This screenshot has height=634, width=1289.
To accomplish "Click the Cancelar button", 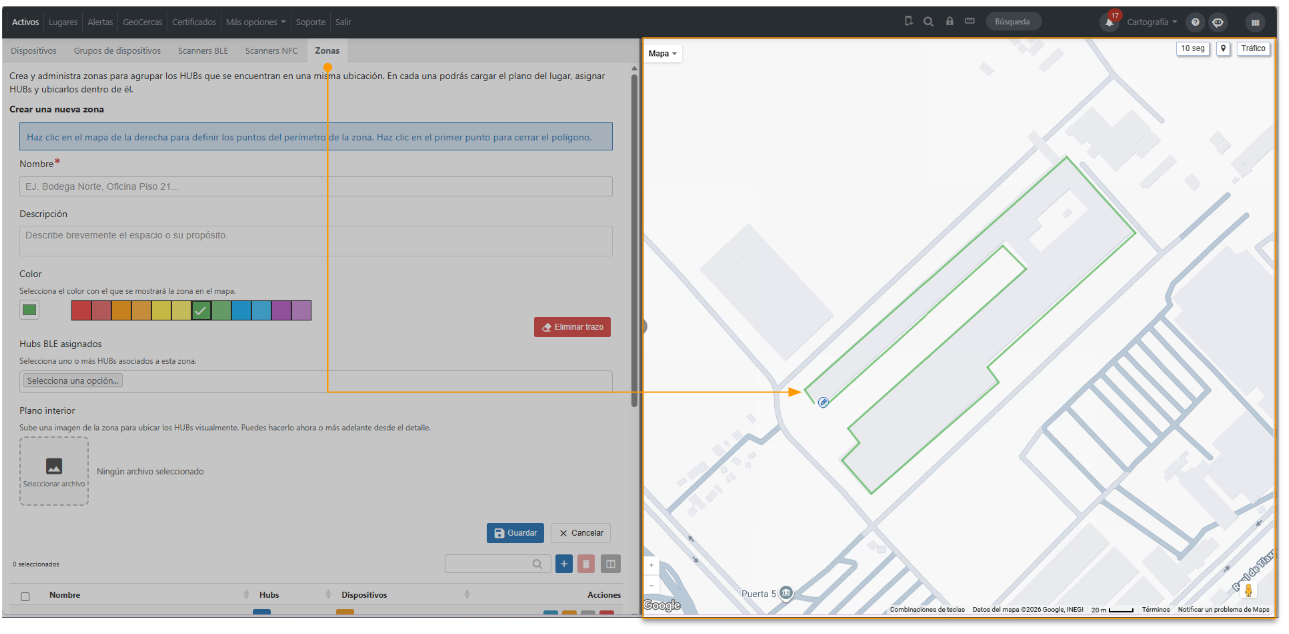I will (581, 533).
